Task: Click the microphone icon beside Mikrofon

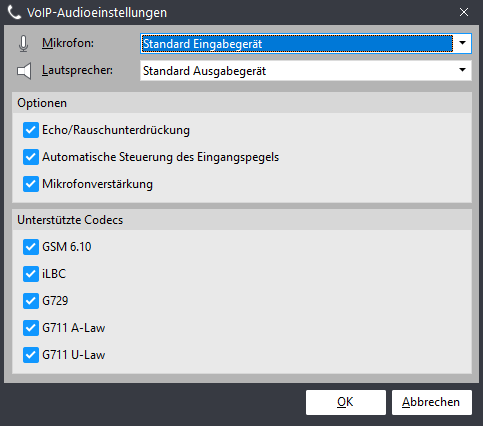Action: click(23, 44)
